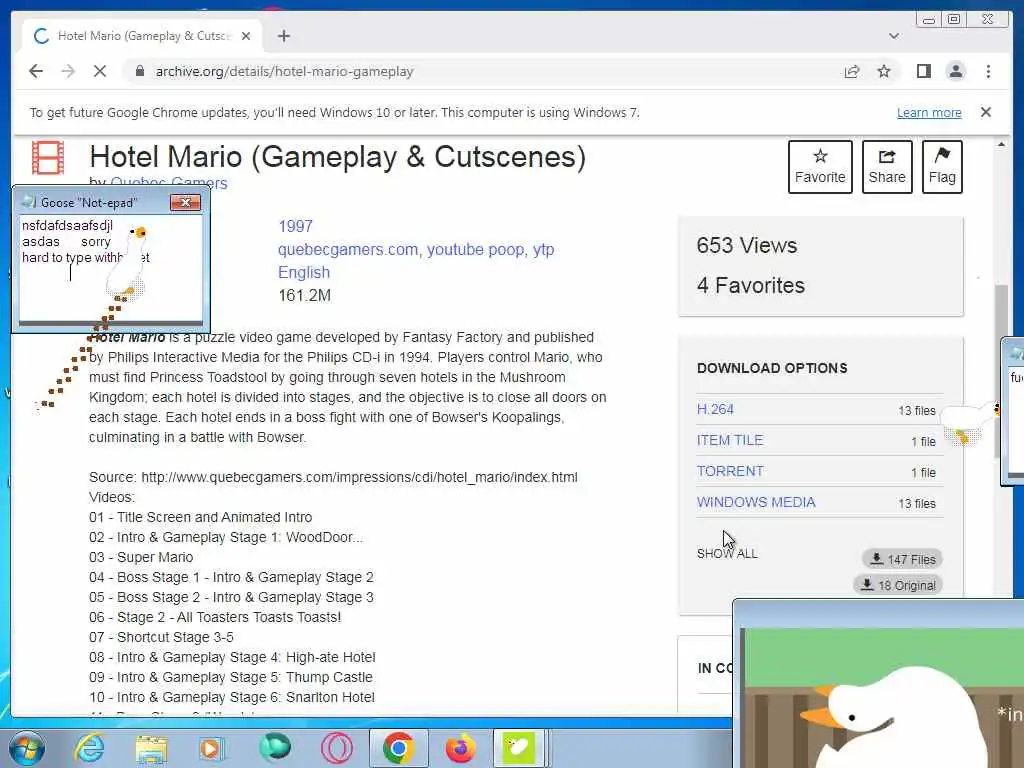The image size is (1024, 768).
Task: Click the Share button on the page
Action: pos(886,167)
